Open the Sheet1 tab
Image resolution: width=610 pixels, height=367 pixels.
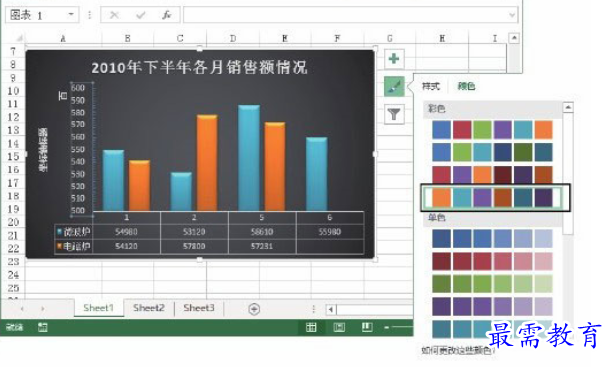click(98, 308)
